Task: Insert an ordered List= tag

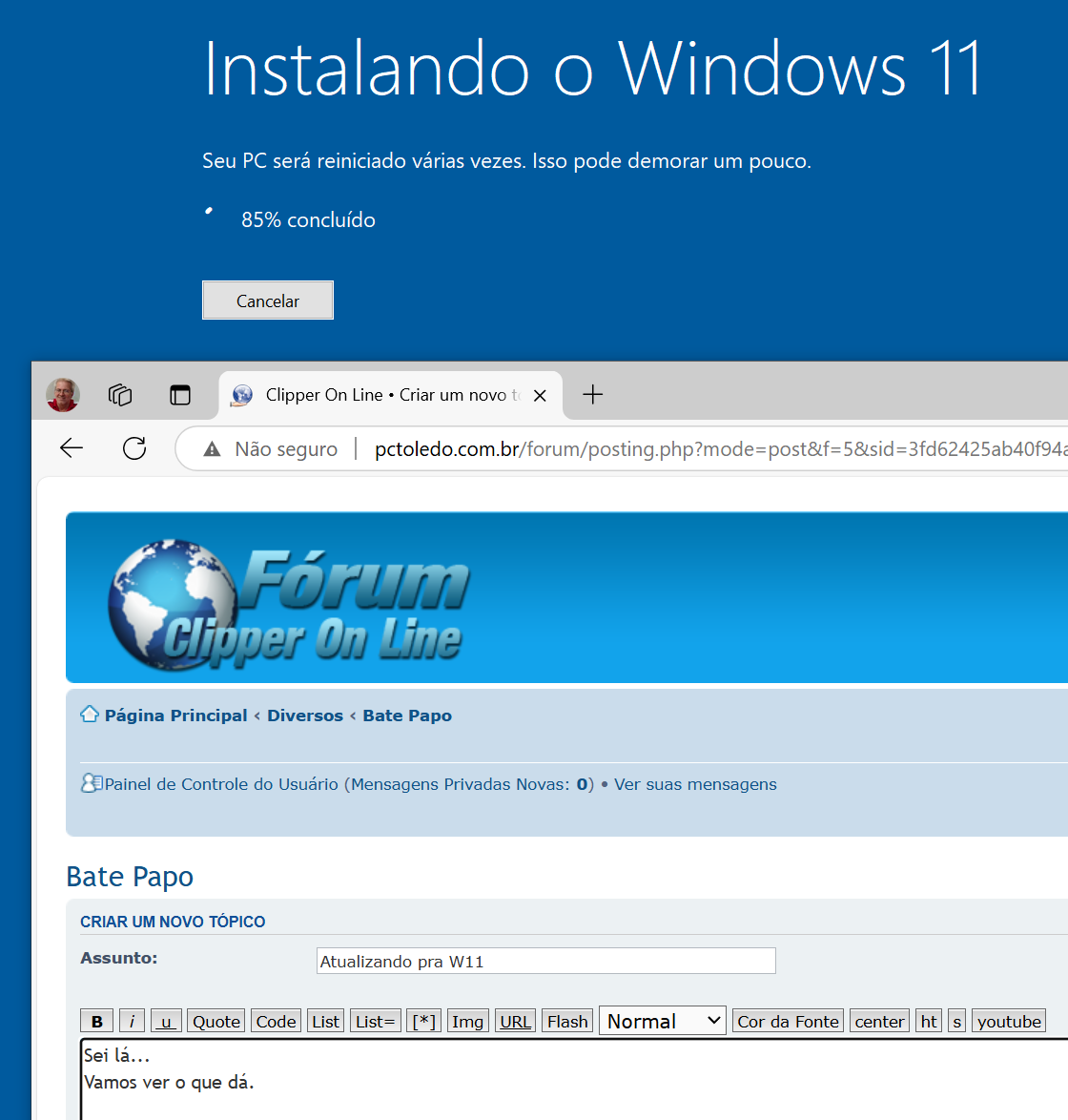Action: coord(376,1022)
